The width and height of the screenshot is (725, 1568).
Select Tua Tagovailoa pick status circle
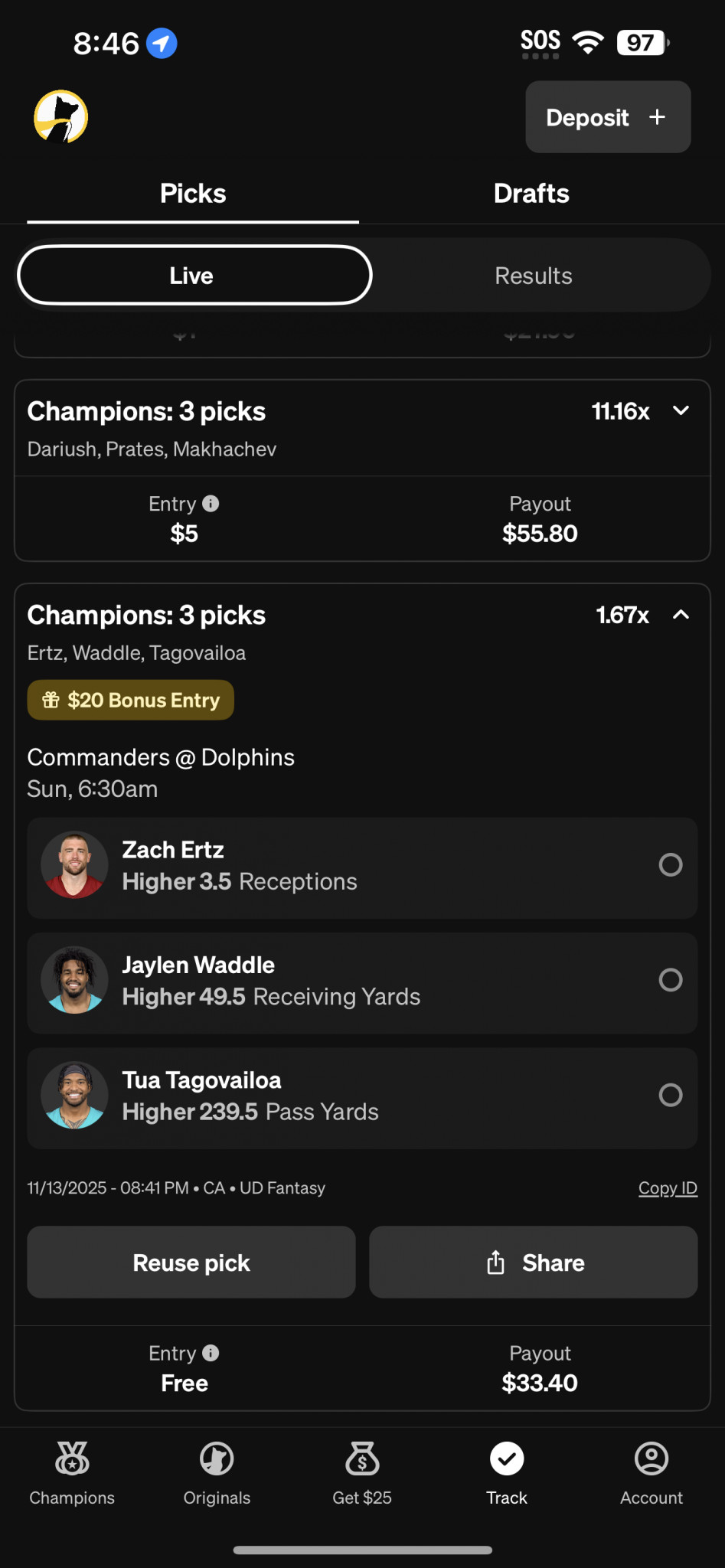pos(671,1095)
